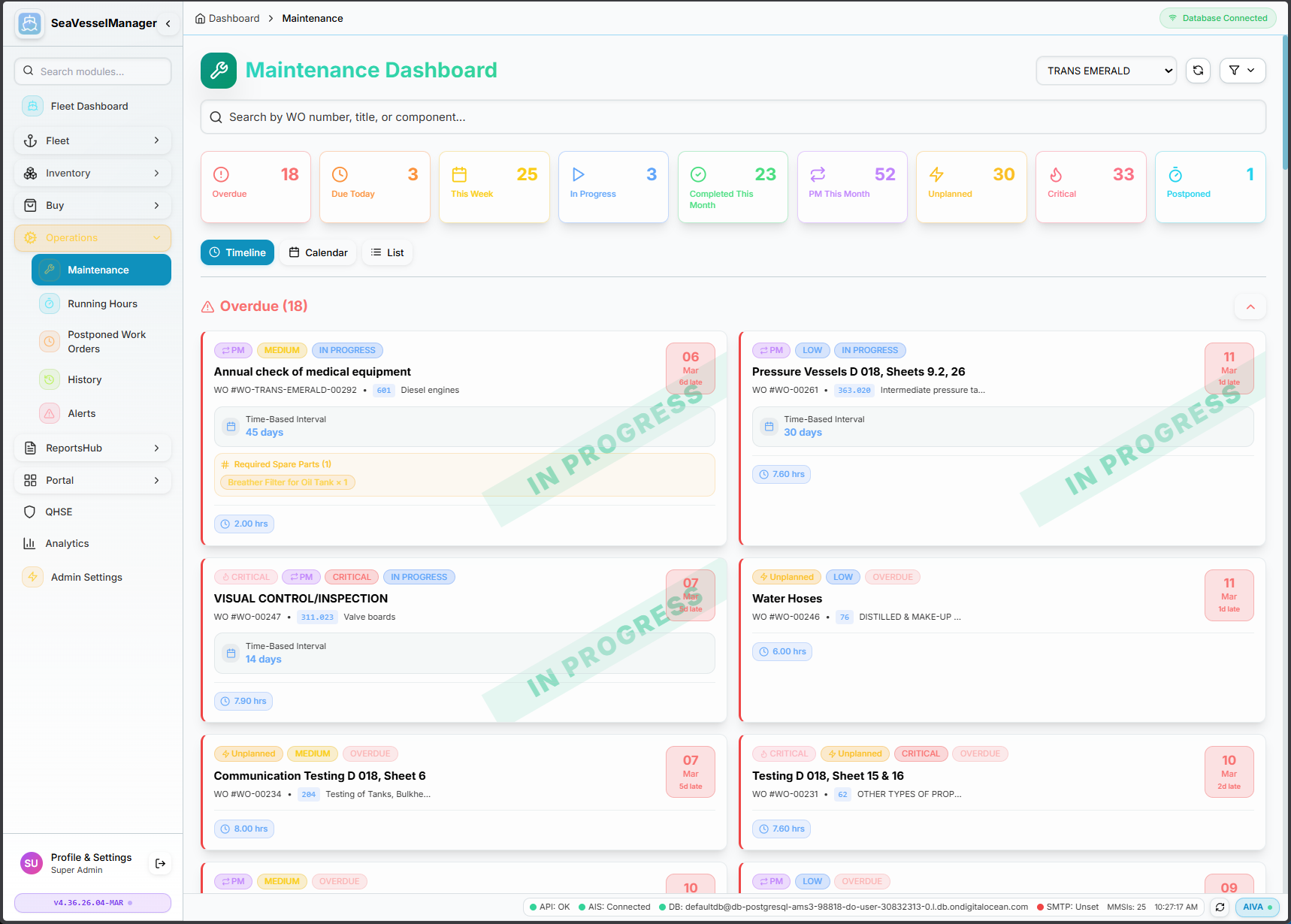Expand the ReportsHub section
The width and height of the screenshot is (1291, 924).
pos(92,448)
